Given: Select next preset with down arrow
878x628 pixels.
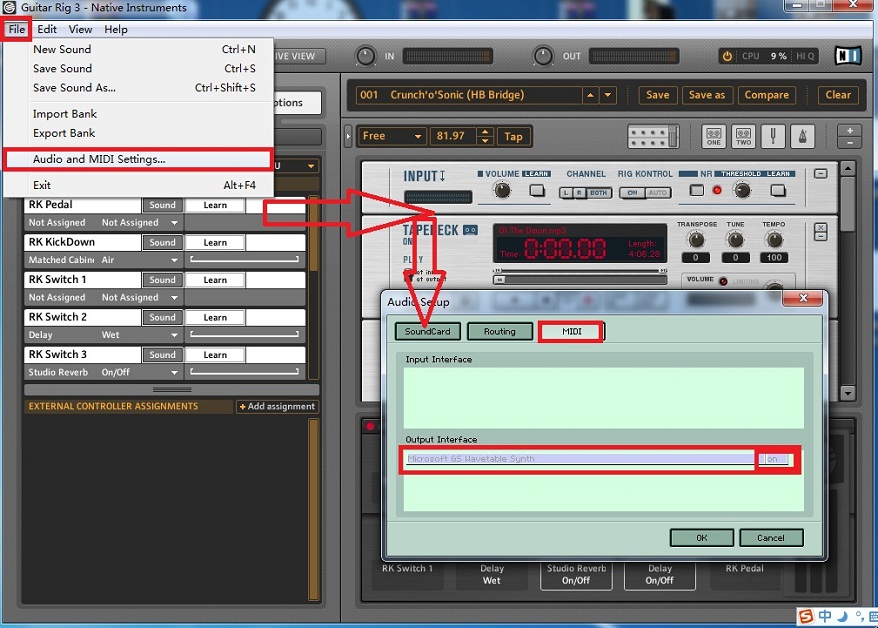Looking at the screenshot, I should click(608, 95).
